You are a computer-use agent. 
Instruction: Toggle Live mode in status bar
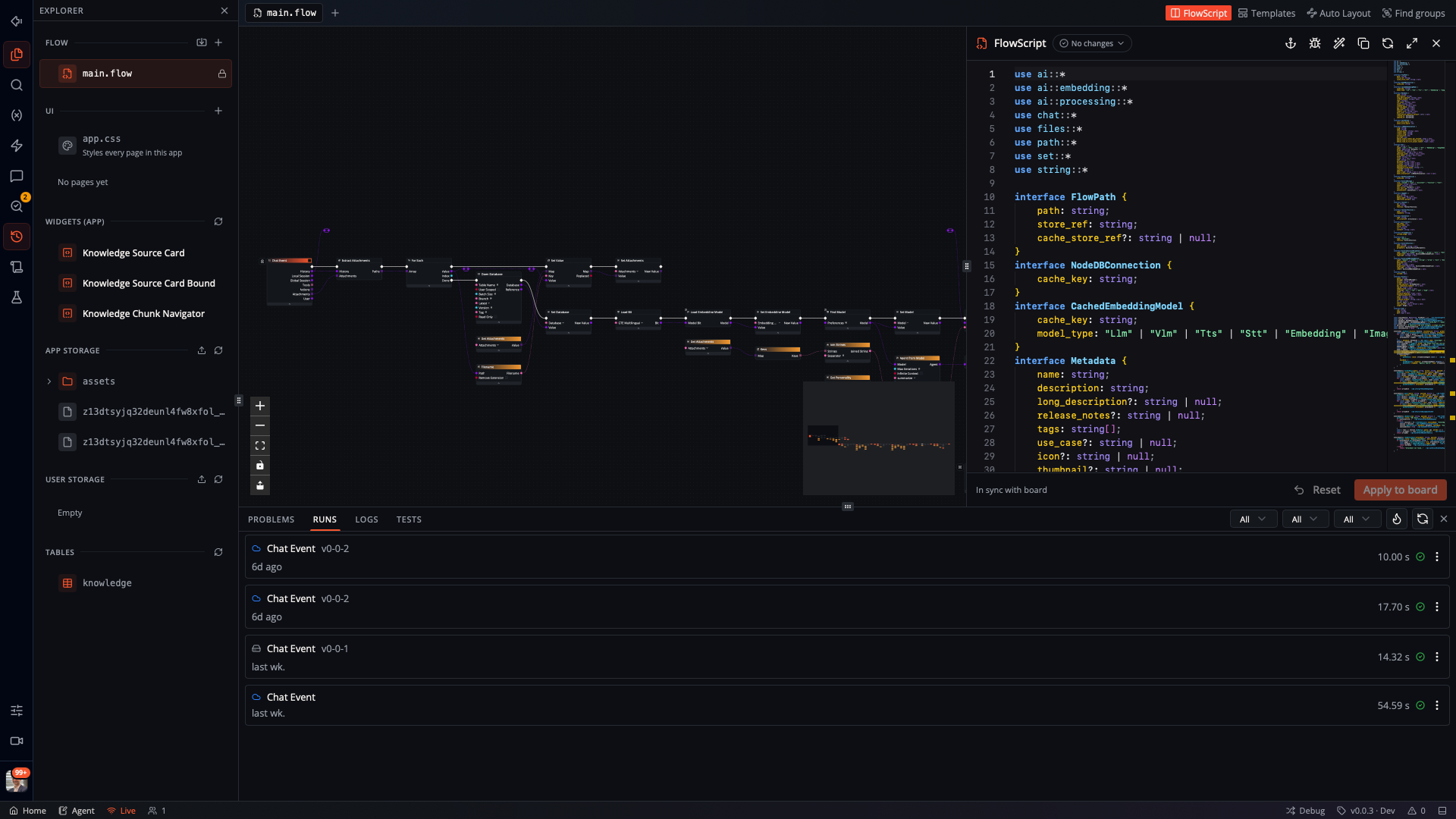[121, 811]
